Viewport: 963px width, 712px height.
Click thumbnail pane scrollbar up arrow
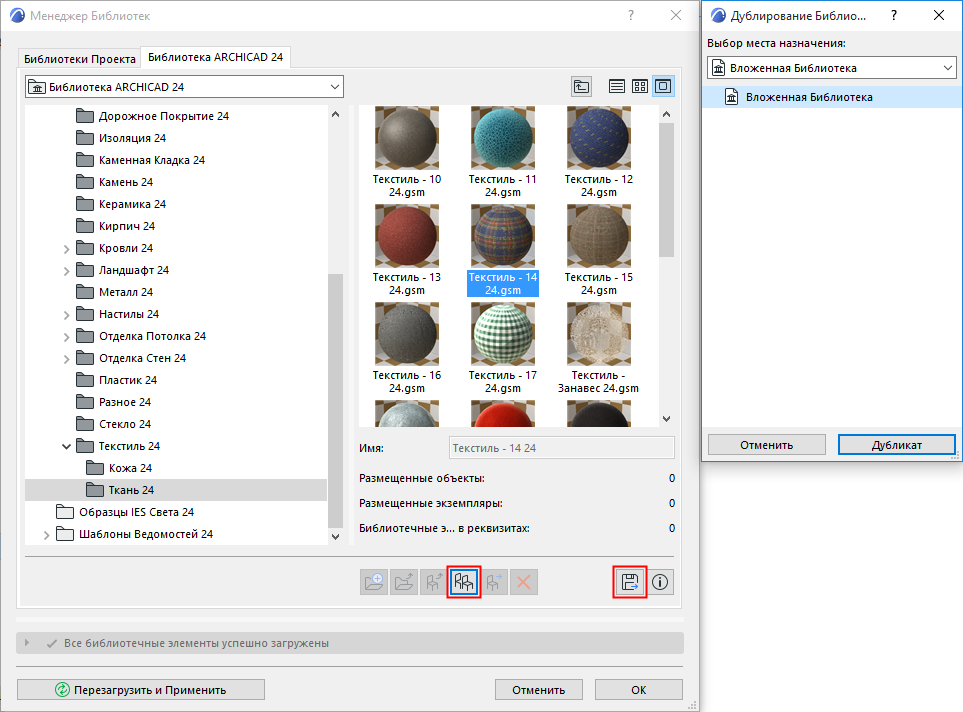(x=666, y=114)
